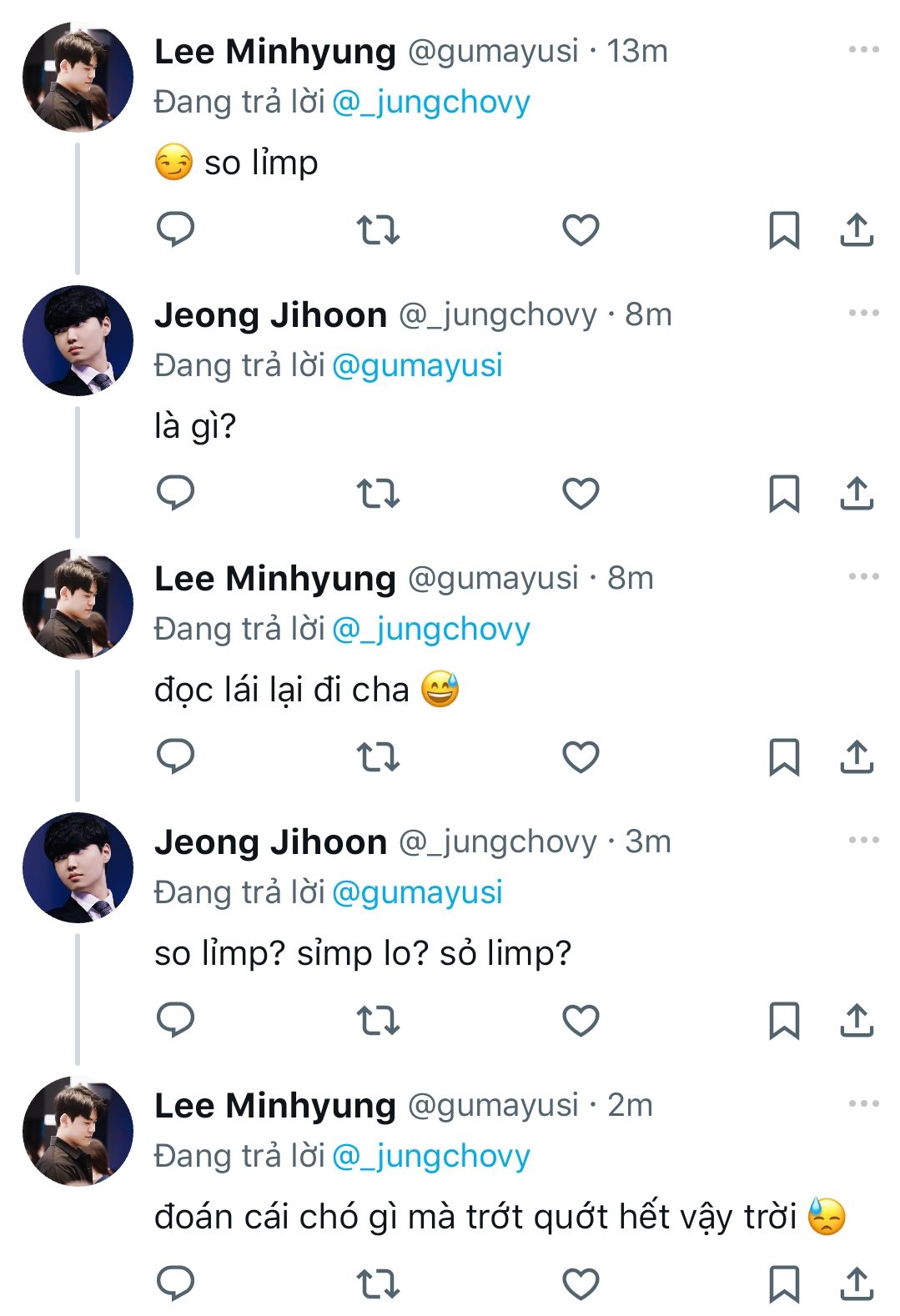Retweet the last tweet by Lee Minhyung
Image resolution: width=900 pixels, height=1316 pixels.
click(378, 1283)
